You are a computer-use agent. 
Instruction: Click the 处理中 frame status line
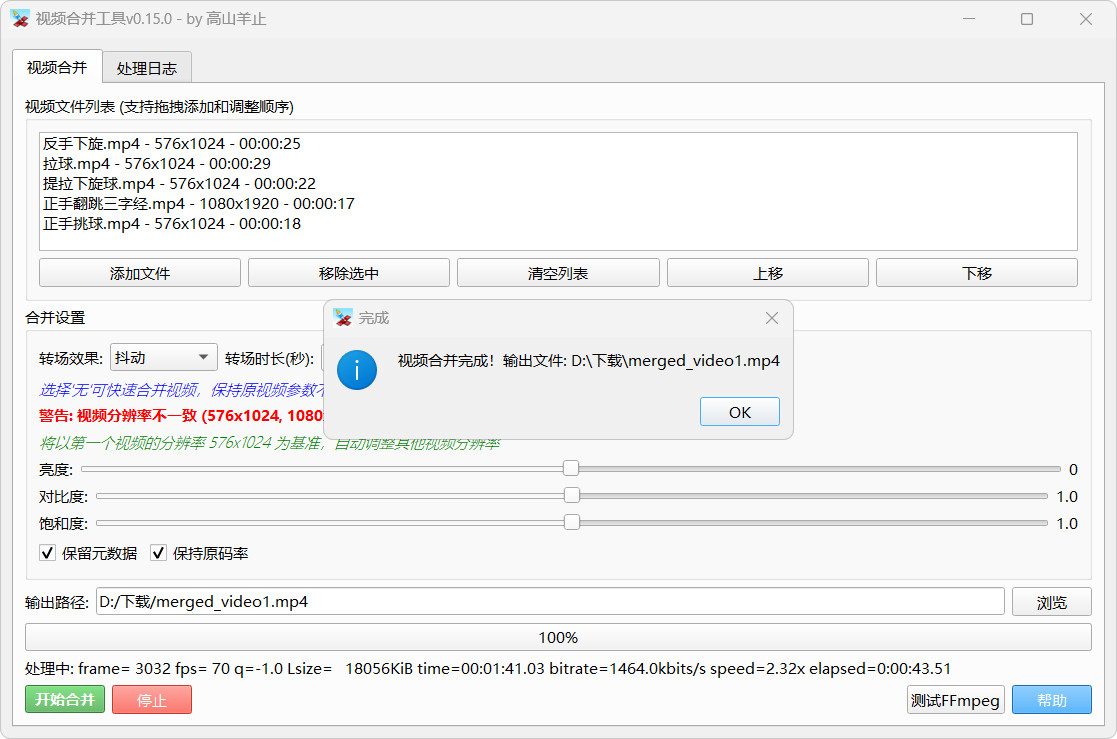[488, 668]
